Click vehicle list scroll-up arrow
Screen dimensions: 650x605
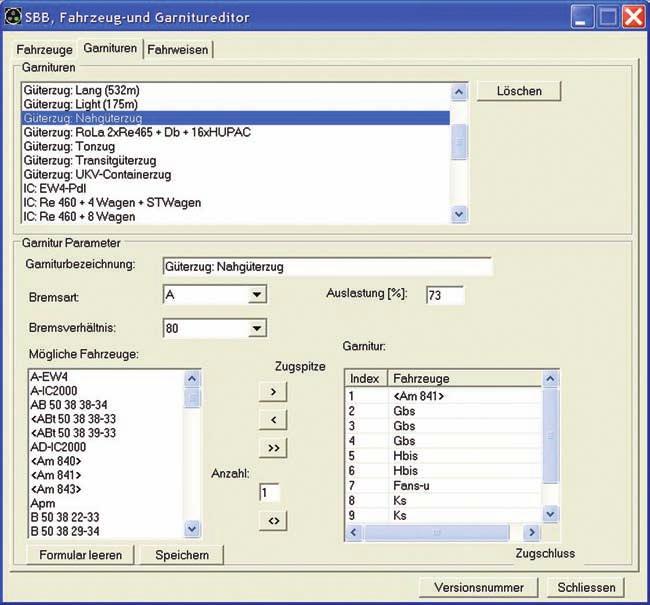point(192,379)
